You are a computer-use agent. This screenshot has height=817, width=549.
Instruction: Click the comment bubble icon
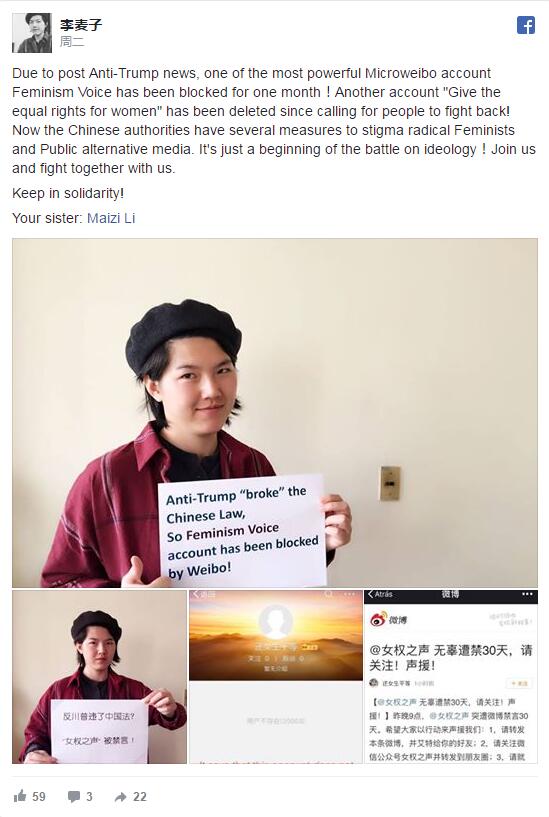[74, 796]
